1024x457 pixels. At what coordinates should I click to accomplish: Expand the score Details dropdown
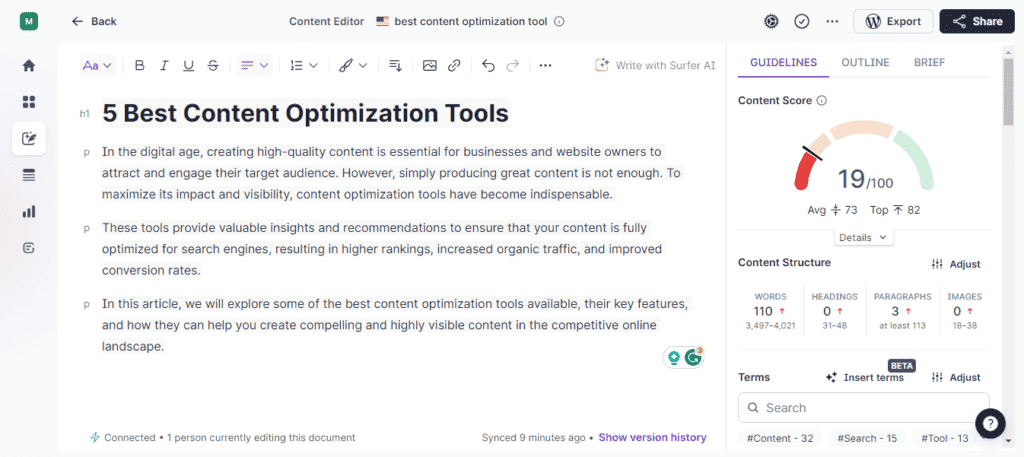[863, 238]
